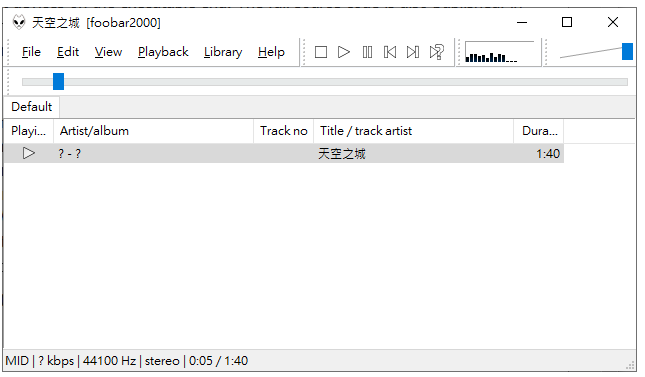Select the 天空之城 track row
Viewport: 645px width, 377px height.
(x=283, y=154)
